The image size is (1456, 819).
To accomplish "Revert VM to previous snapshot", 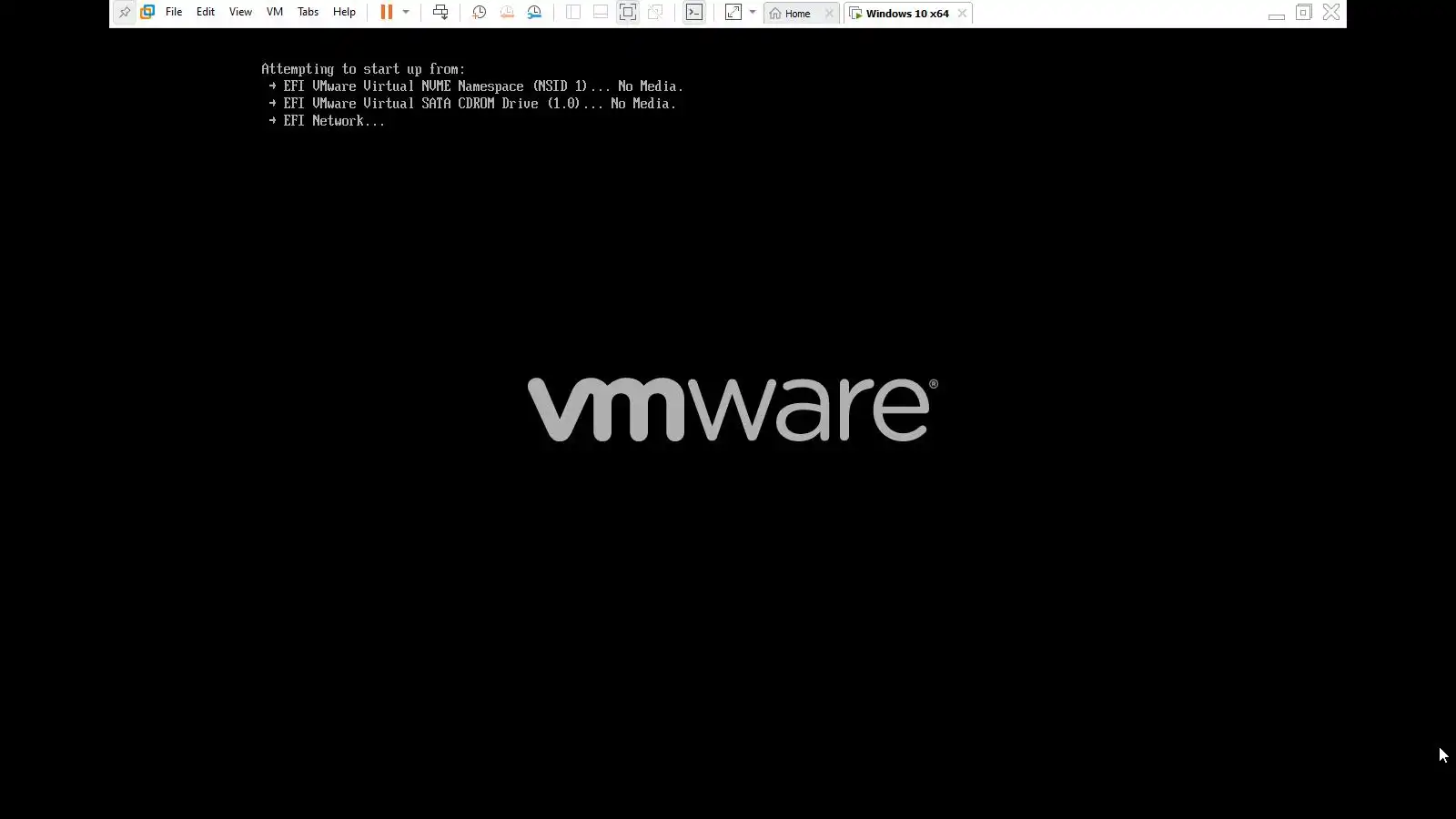I will click(x=507, y=13).
